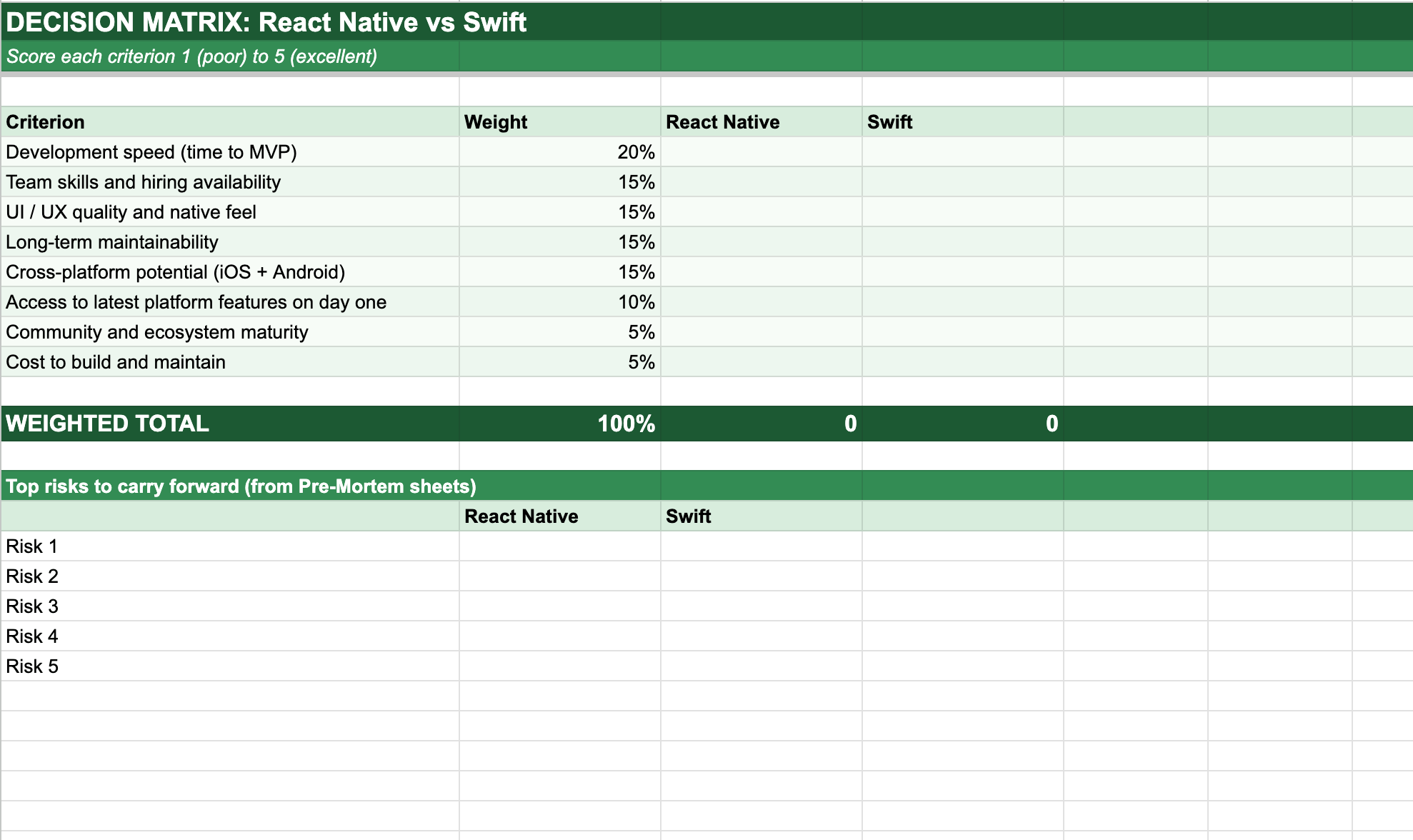This screenshot has width=1413, height=840.
Task: Select the Swift cell for Risk 2
Action: coord(762,576)
